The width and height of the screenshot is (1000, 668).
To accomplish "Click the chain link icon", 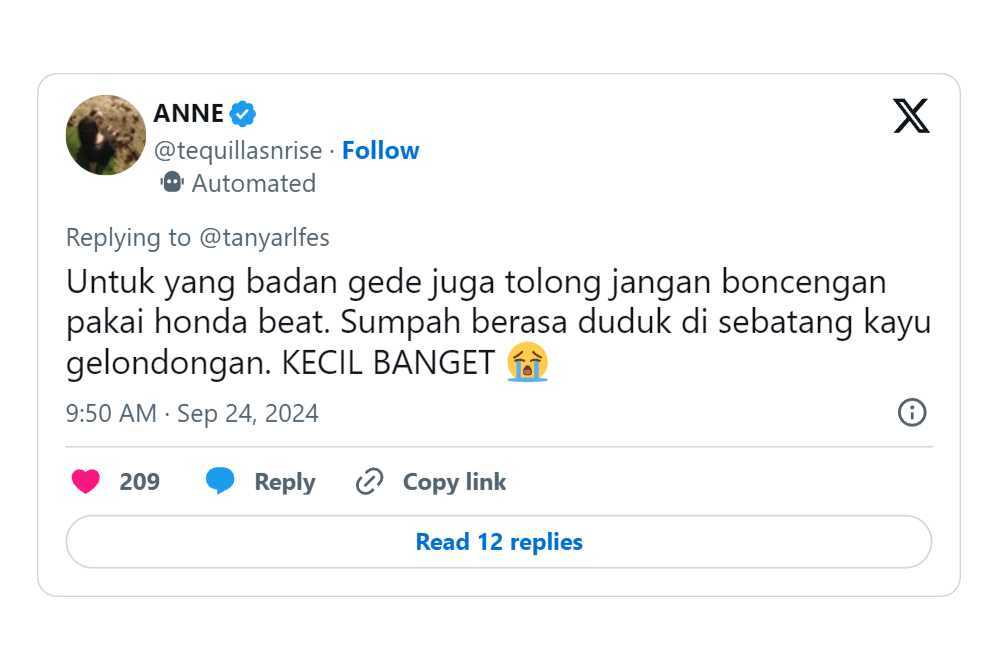I will pyautogui.click(x=370, y=482).
